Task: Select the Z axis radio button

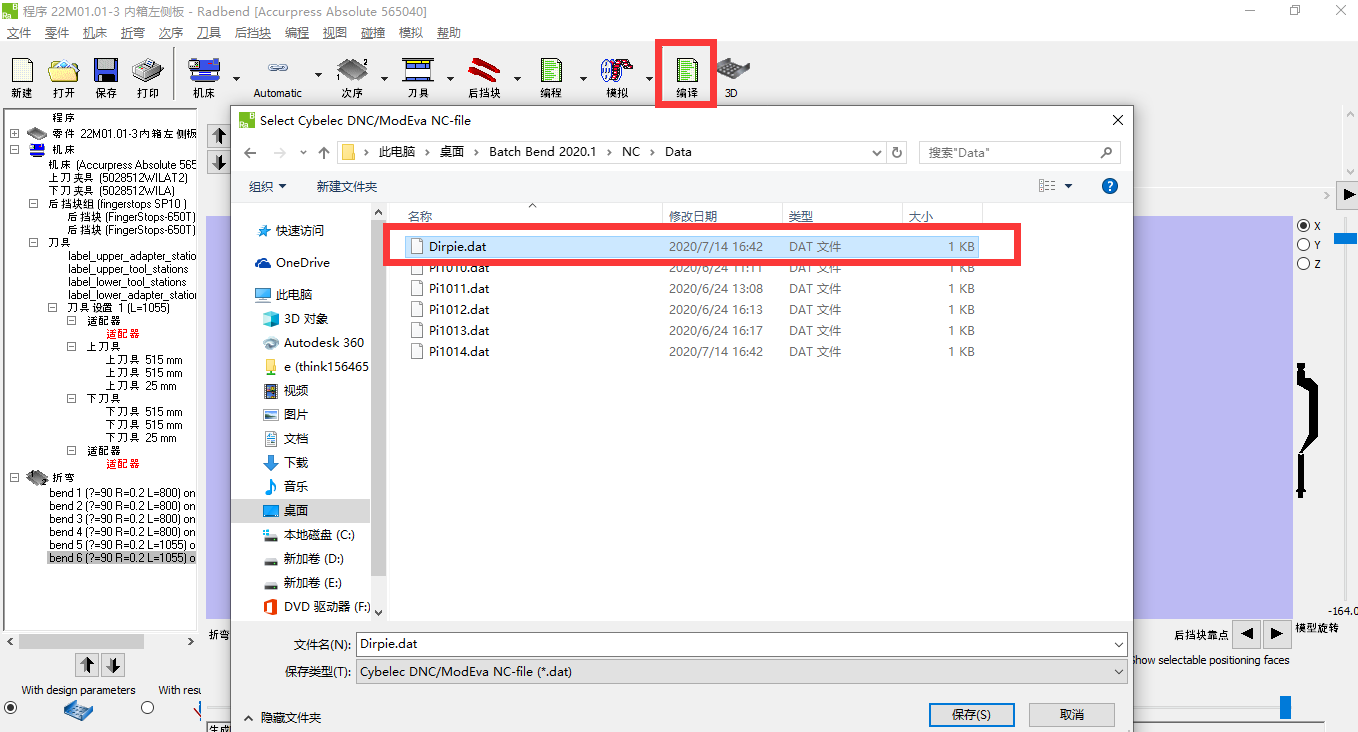Action: [1303, 264]
